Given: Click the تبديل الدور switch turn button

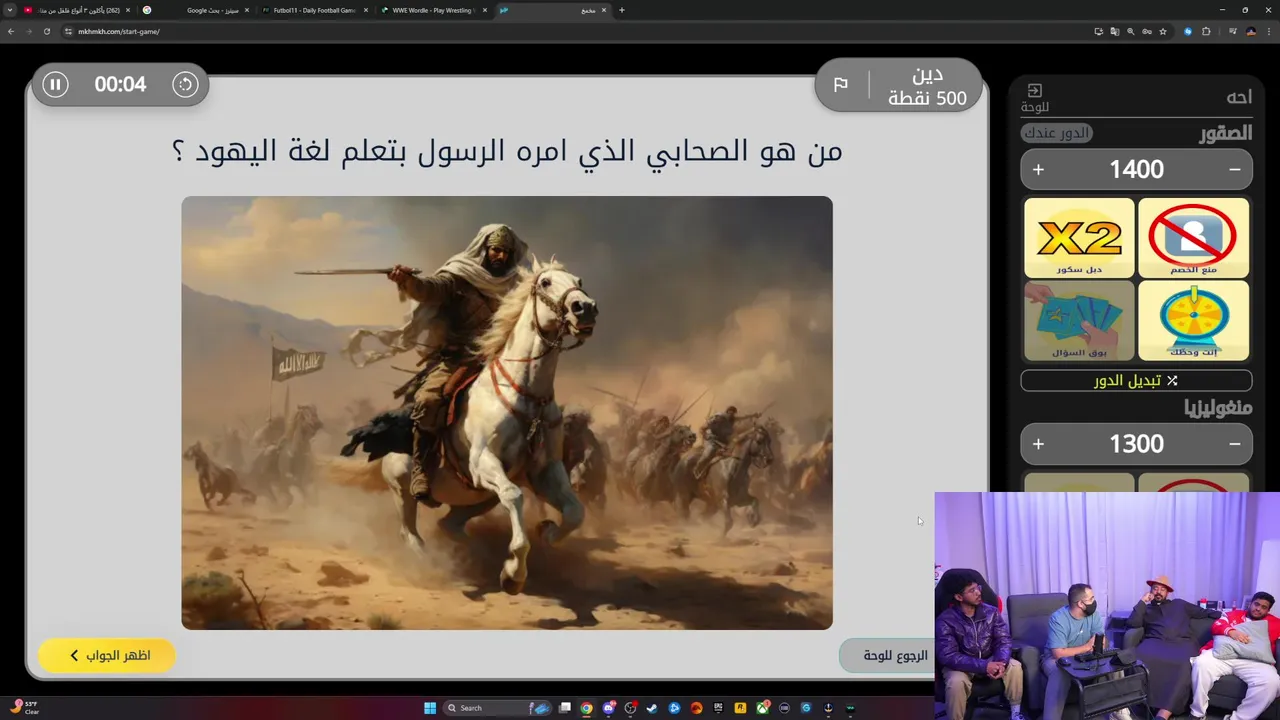Looking at the screenshot, I should coord(1136,381).
